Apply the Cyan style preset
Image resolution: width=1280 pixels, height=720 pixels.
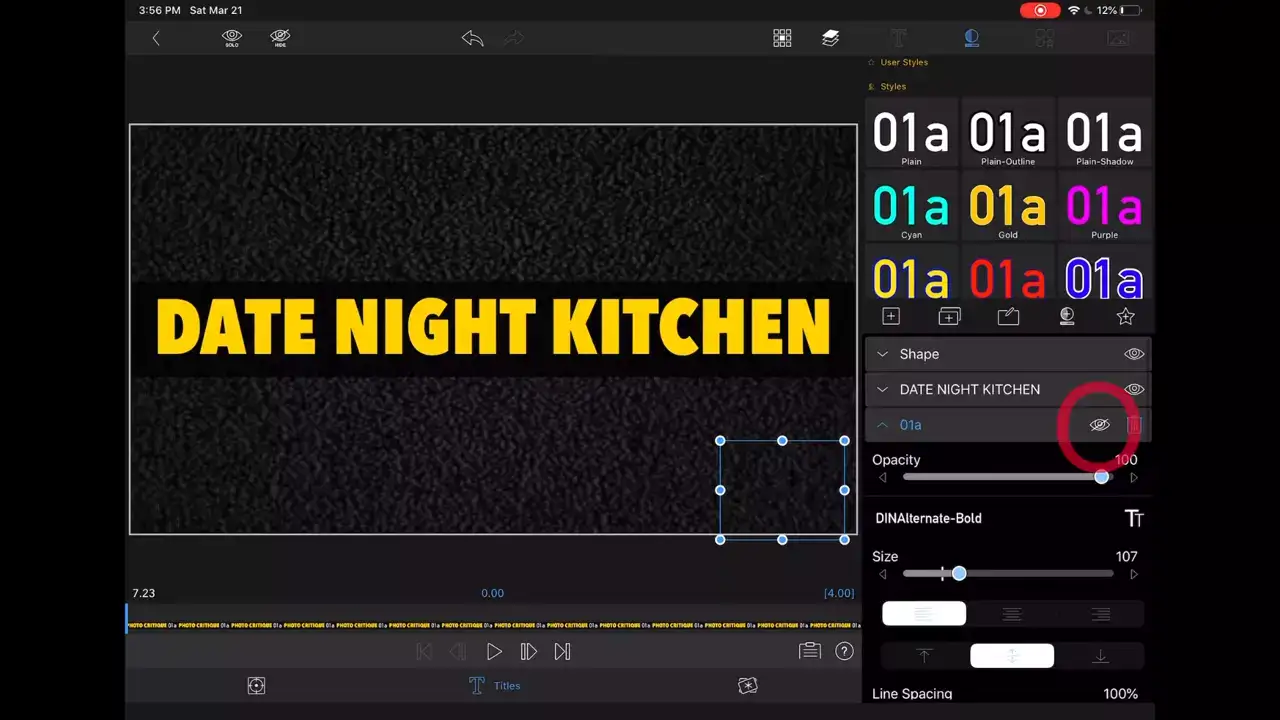pos(911,207)
